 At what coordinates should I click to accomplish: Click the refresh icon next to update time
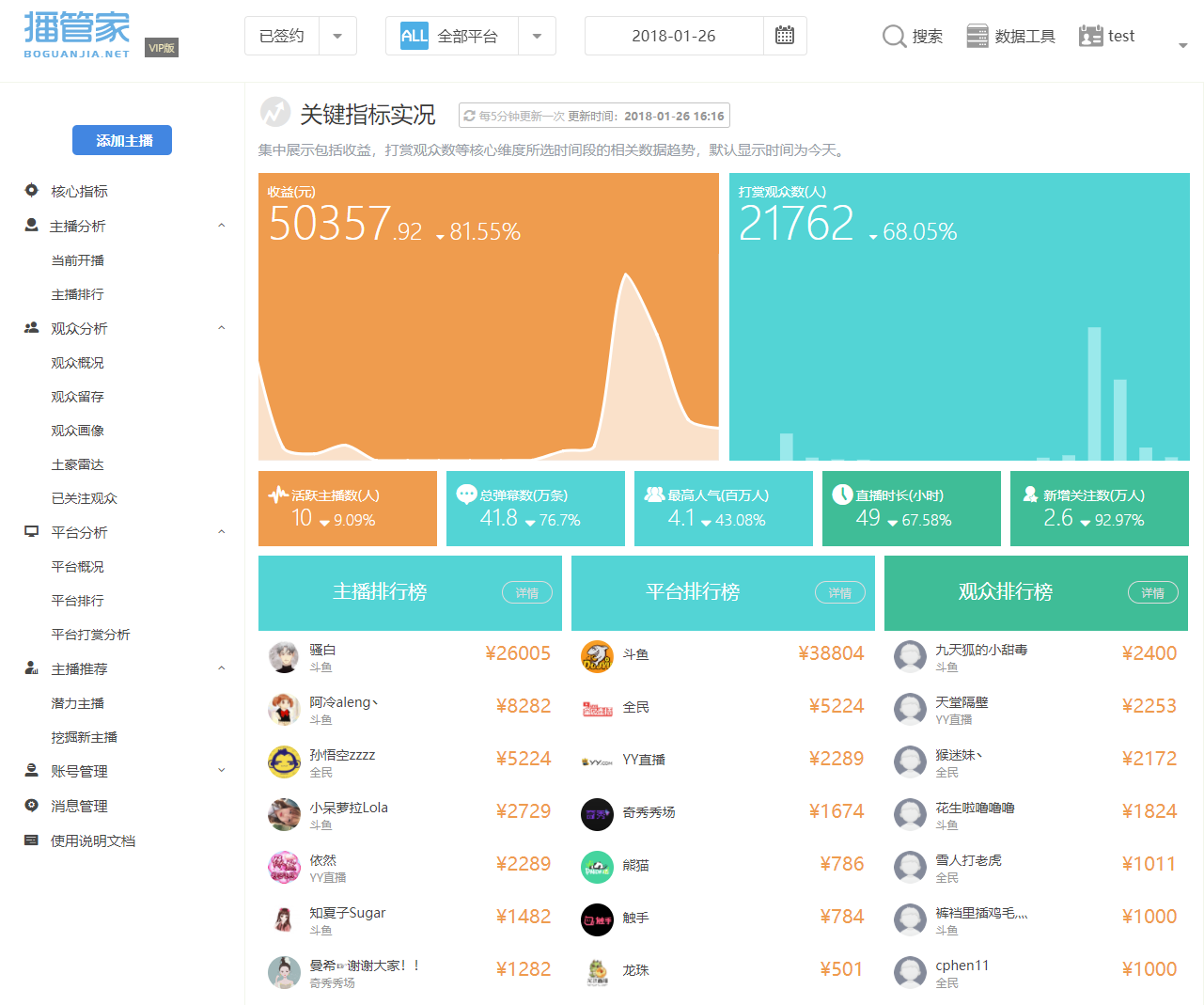[469, 116]
